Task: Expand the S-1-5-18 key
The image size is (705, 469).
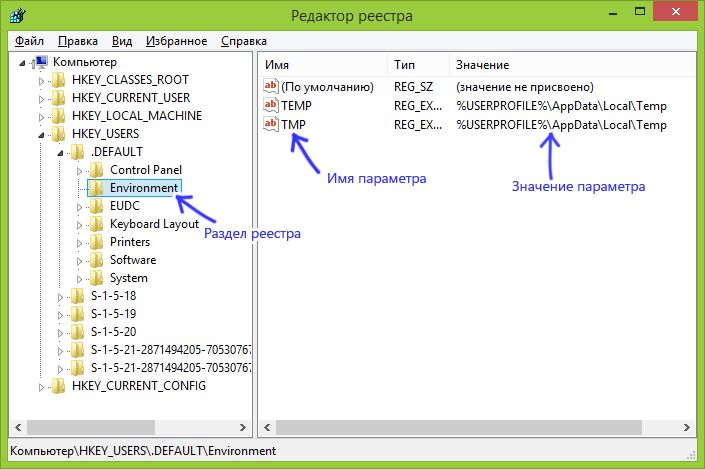Action: pyautogui.click(x=61, y=296)
